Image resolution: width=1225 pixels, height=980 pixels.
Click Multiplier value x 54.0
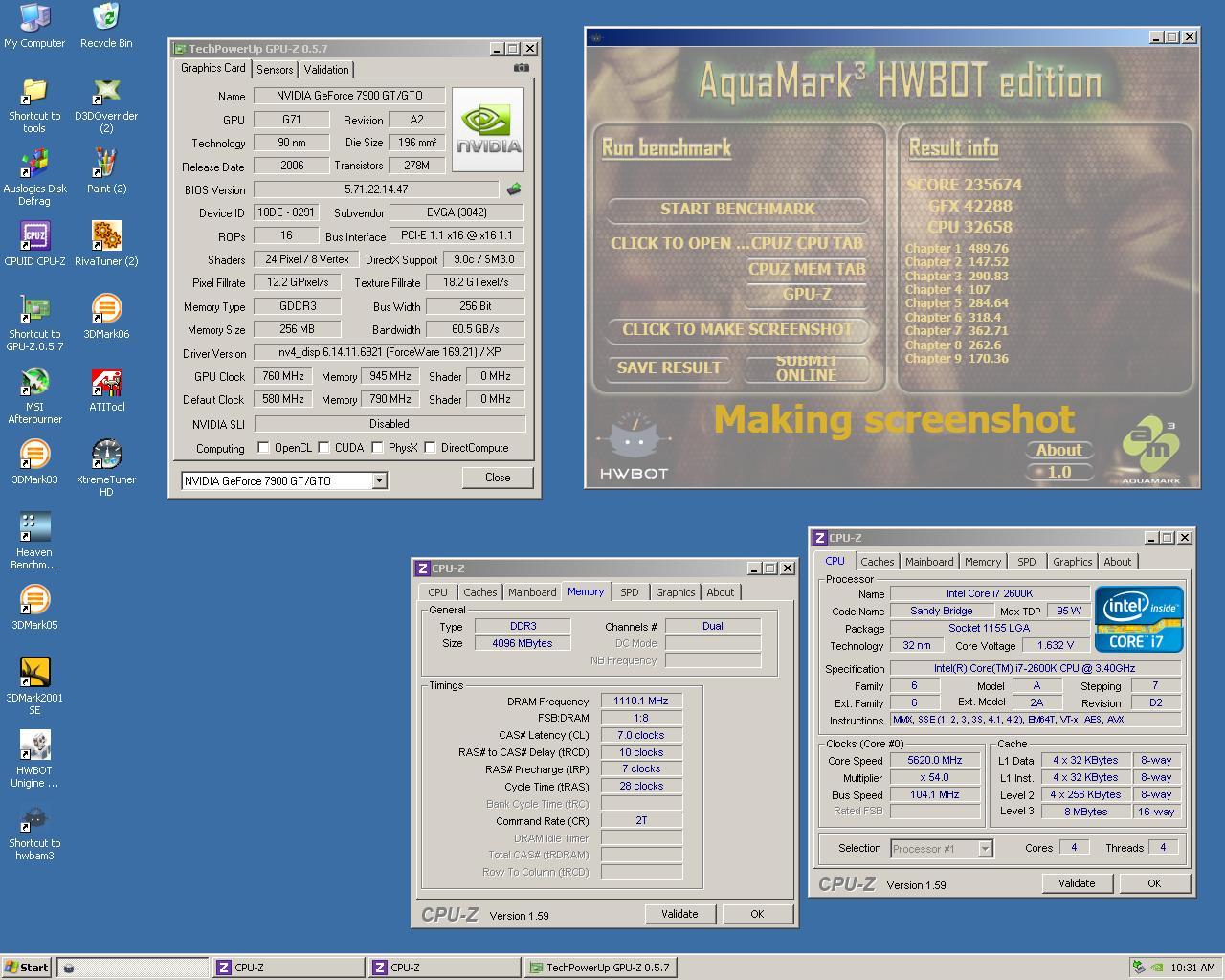tap(934, 777)
